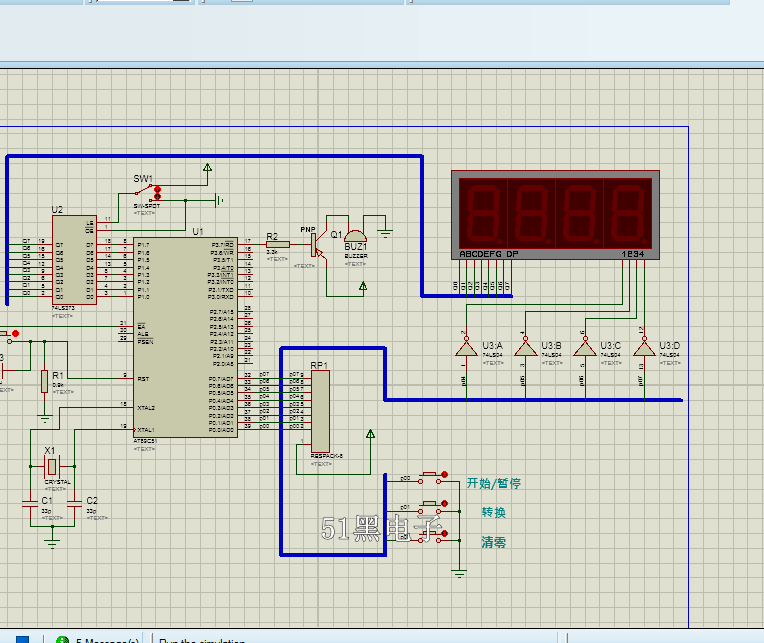Push the 转换 push-button plunger
764x643 pixels.
[429, 504]
